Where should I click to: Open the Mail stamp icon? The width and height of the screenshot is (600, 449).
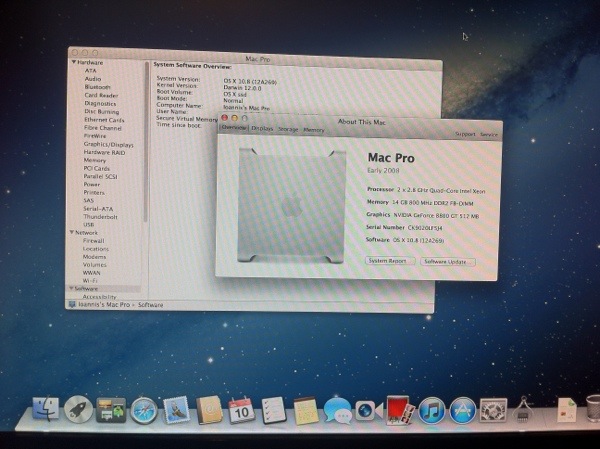point(176,410)
